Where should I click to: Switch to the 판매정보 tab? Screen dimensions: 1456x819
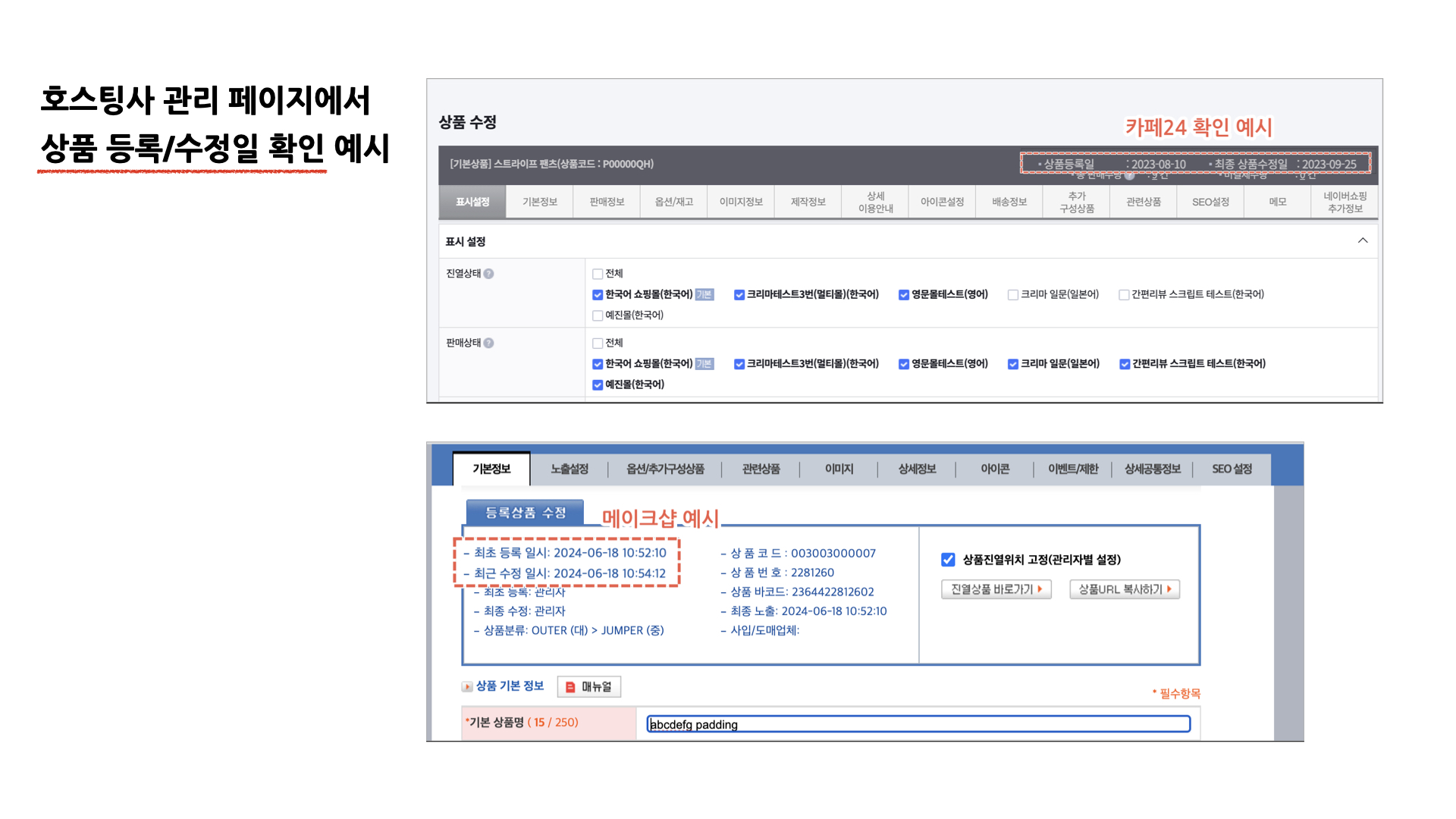(x=606, y=201)
